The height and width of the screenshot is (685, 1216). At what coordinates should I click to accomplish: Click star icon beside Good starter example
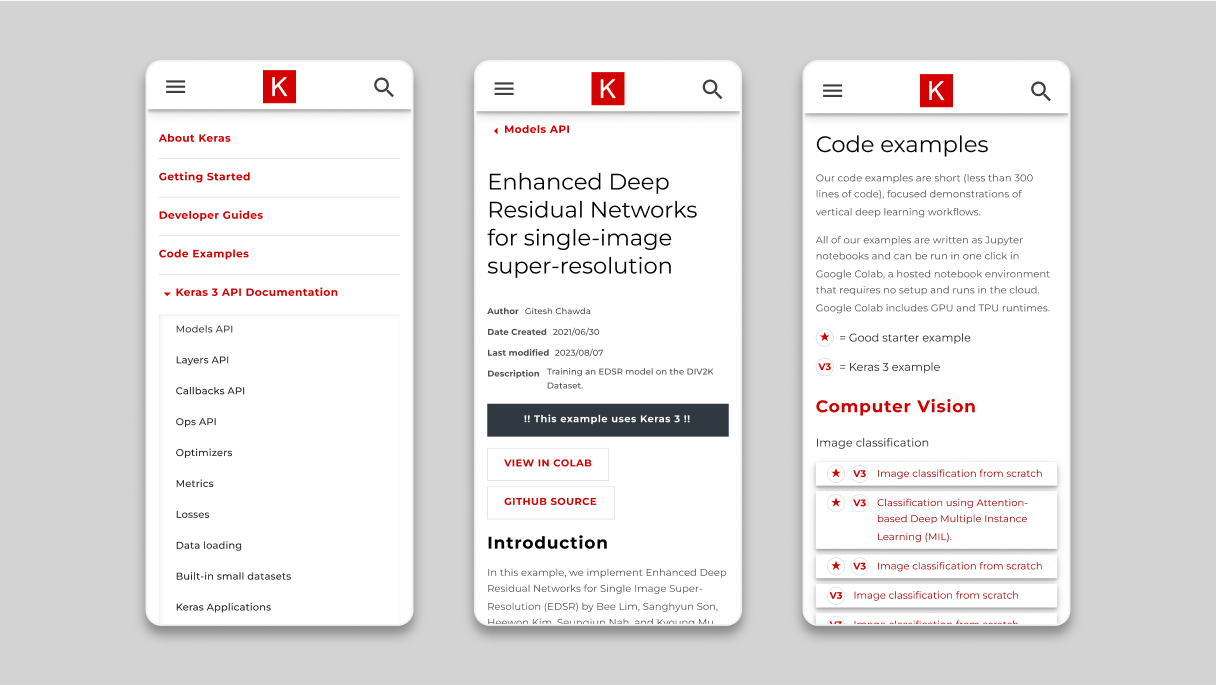tap(825, 337)
